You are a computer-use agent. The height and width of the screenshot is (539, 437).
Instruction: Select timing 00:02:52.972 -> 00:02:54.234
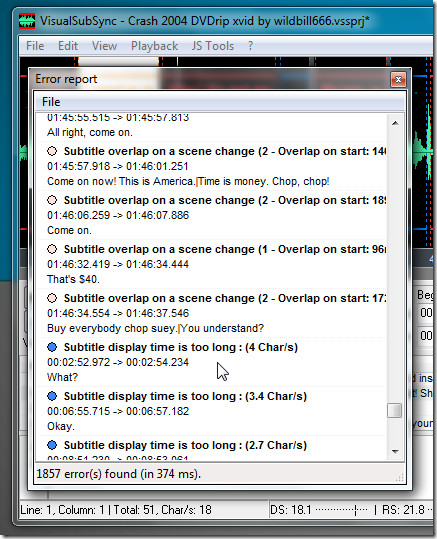pos(118,362)
